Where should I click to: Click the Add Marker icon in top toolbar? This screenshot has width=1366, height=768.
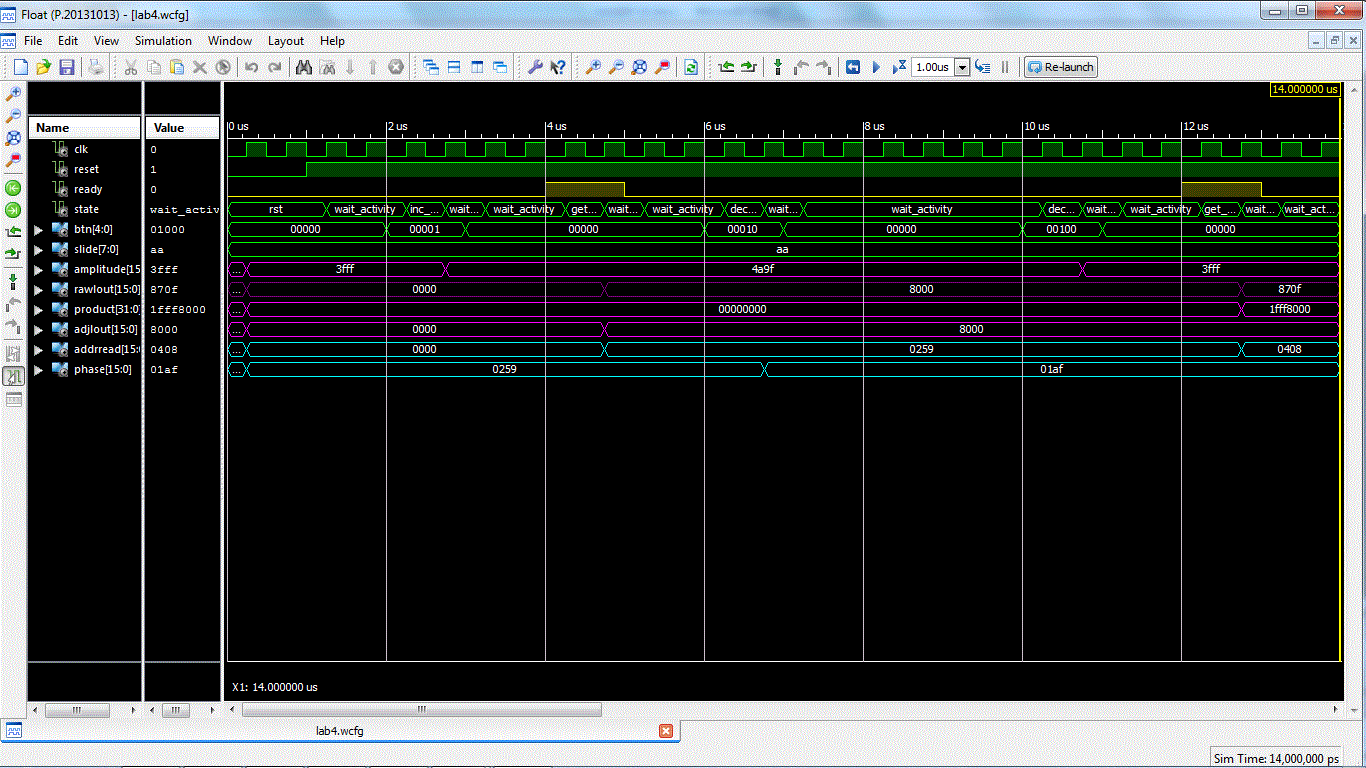(x=778, y=67)
